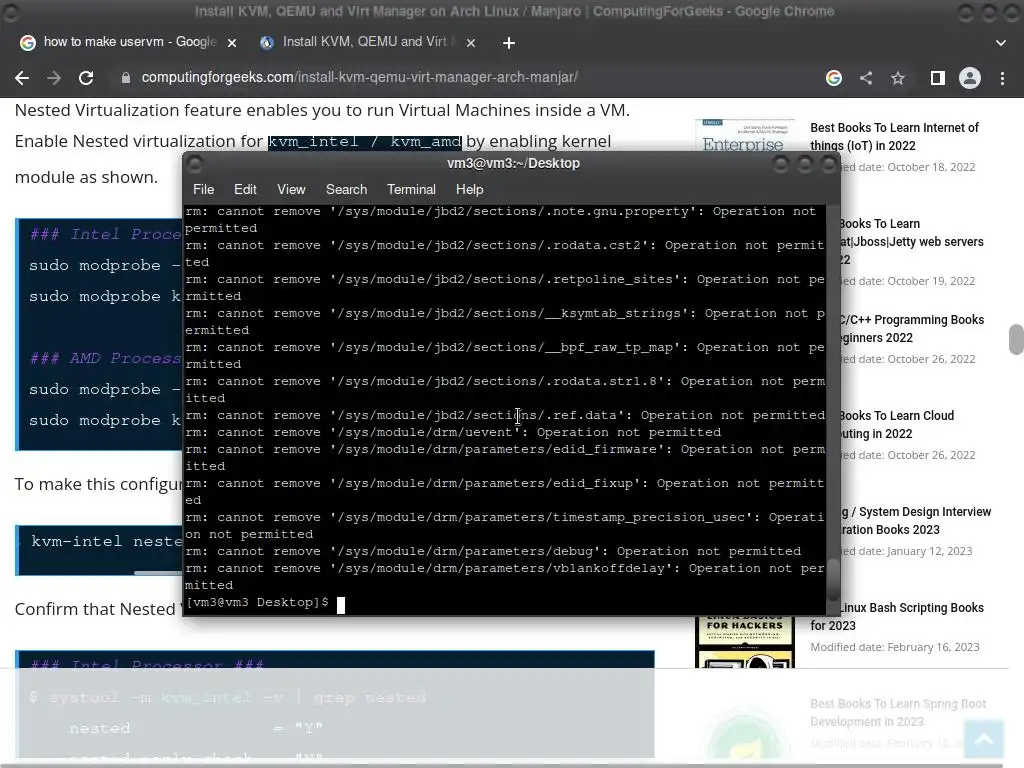Click the 'drm/uevent' error line in terminal
The height and width of the screenshot is (768, 1024).
coord(453,432)
